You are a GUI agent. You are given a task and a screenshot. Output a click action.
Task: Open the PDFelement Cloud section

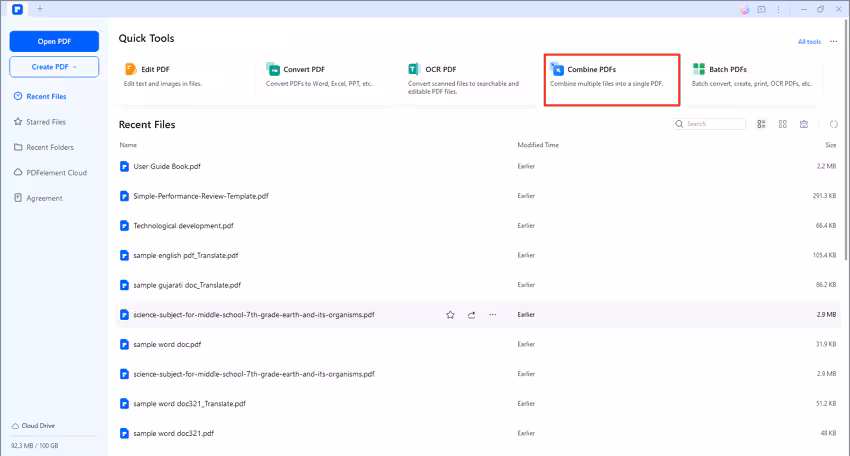point(56,173)
